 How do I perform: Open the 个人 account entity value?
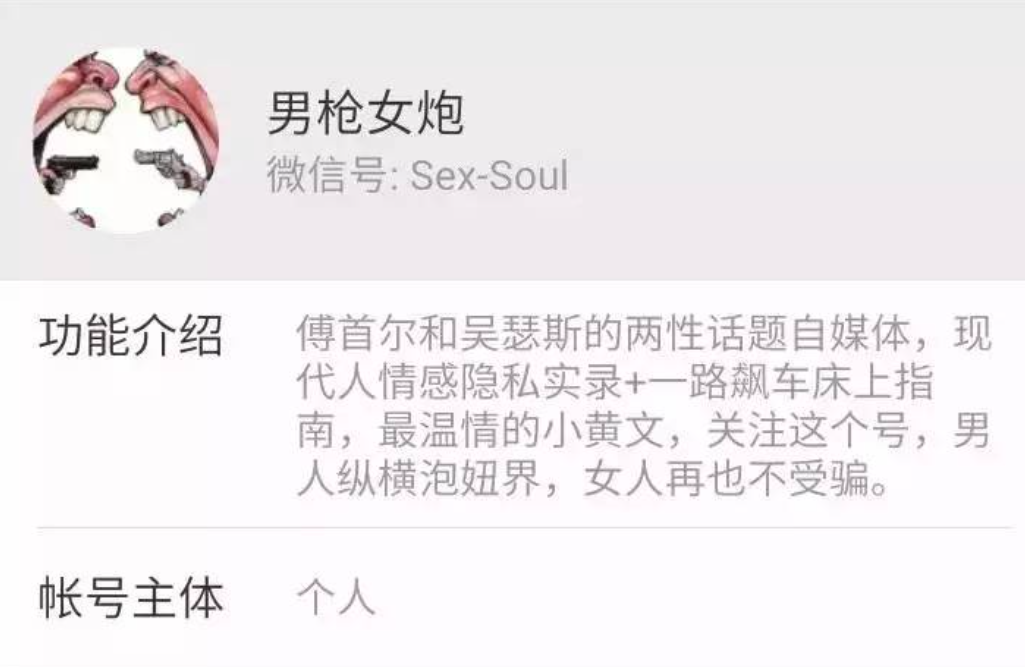(x=336, y=598)
